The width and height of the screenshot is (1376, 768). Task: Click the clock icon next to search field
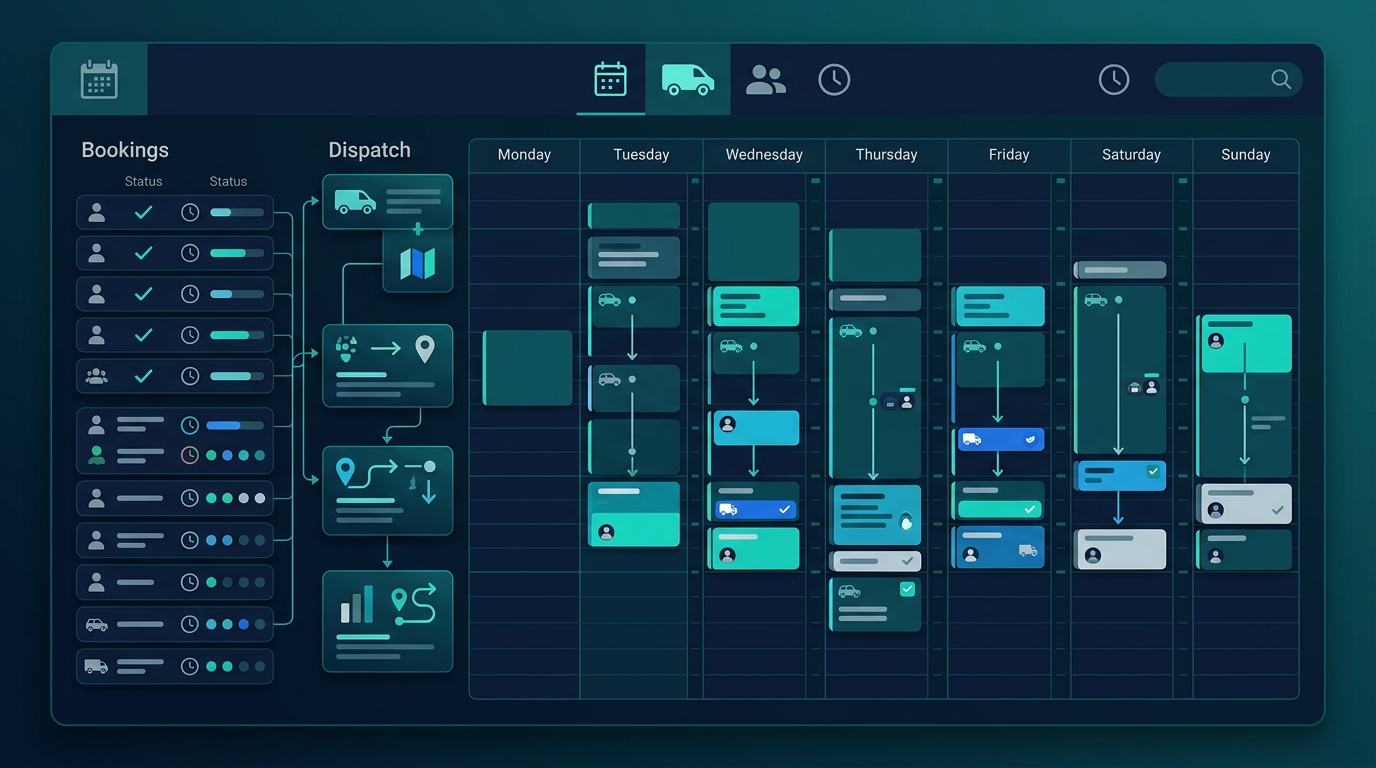pos(1114,80)
